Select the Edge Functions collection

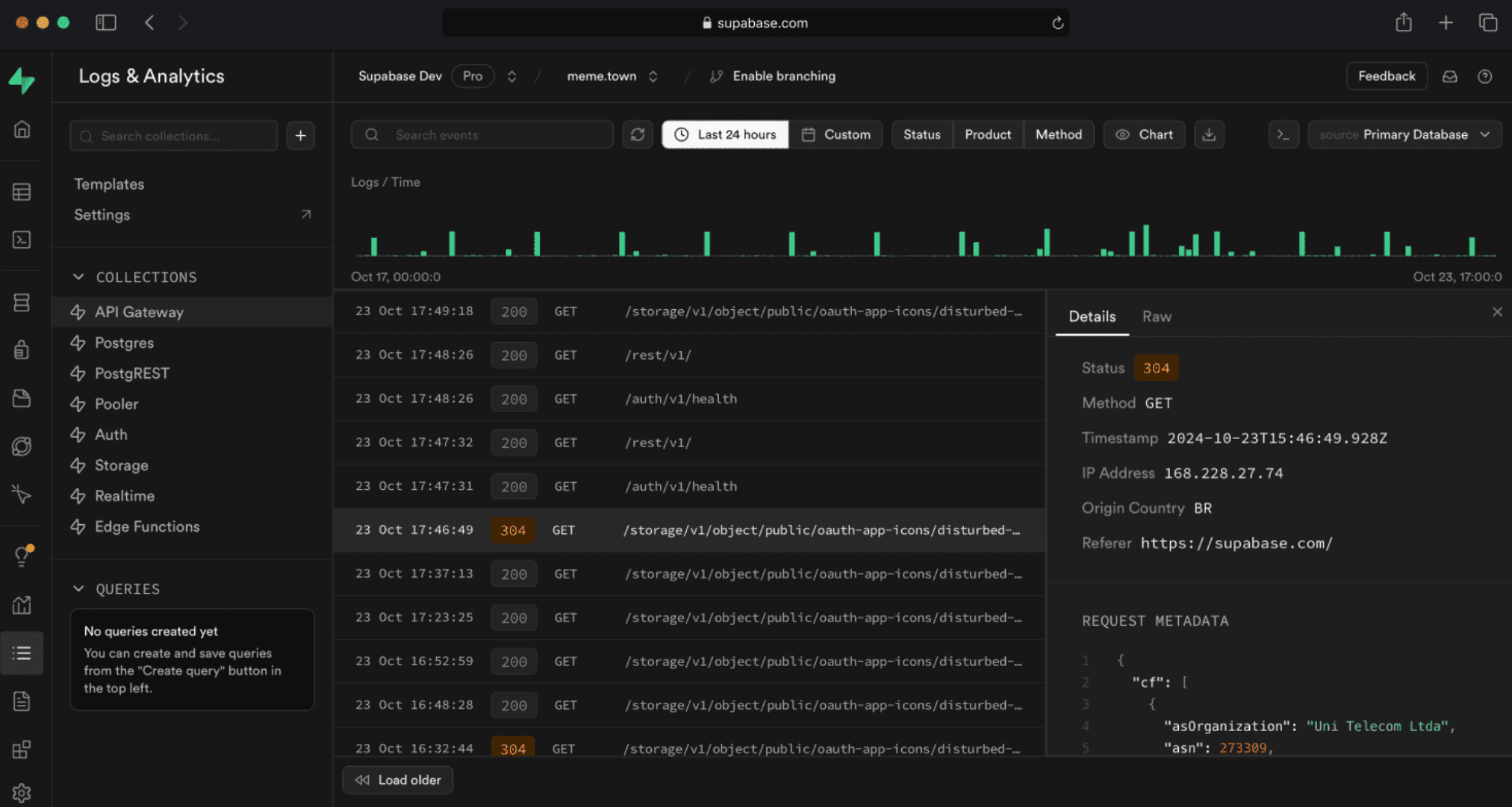coord(192,527)
